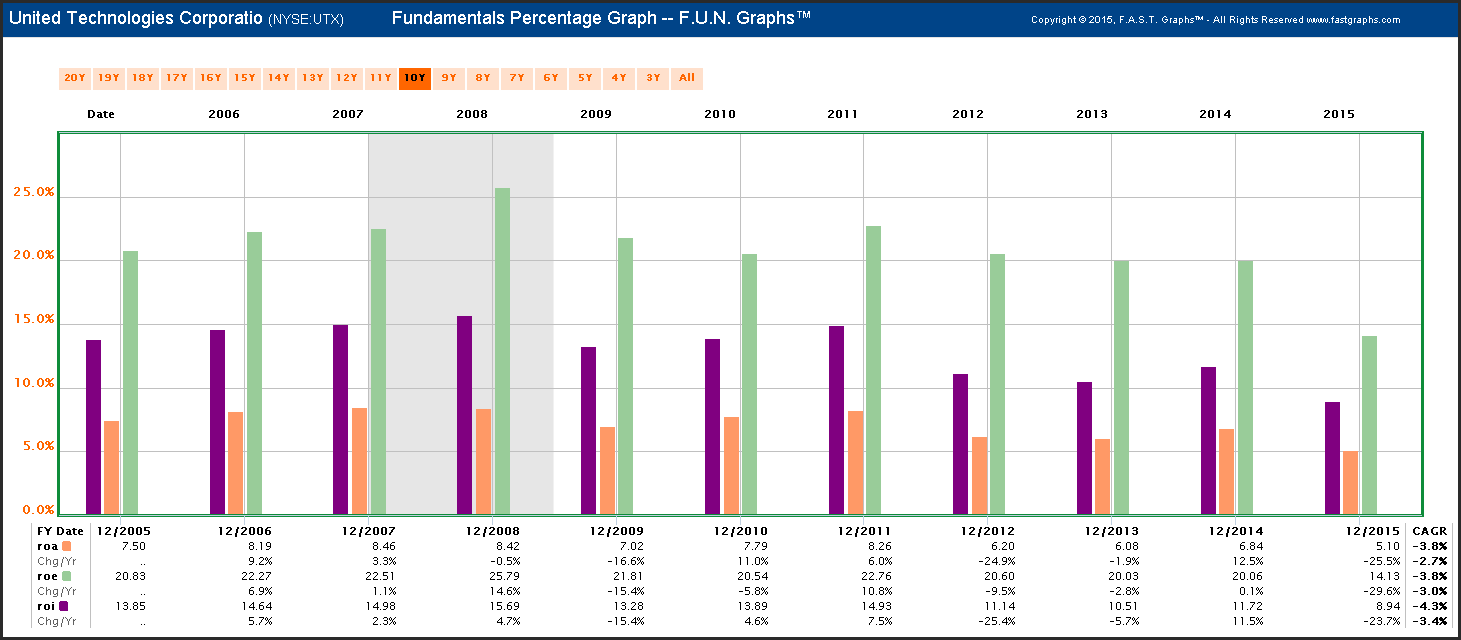Image resolution: width=1461 pixels, height=640 pixels.
Task: Pick the 12Y time range
Action: tap(347, 78)
